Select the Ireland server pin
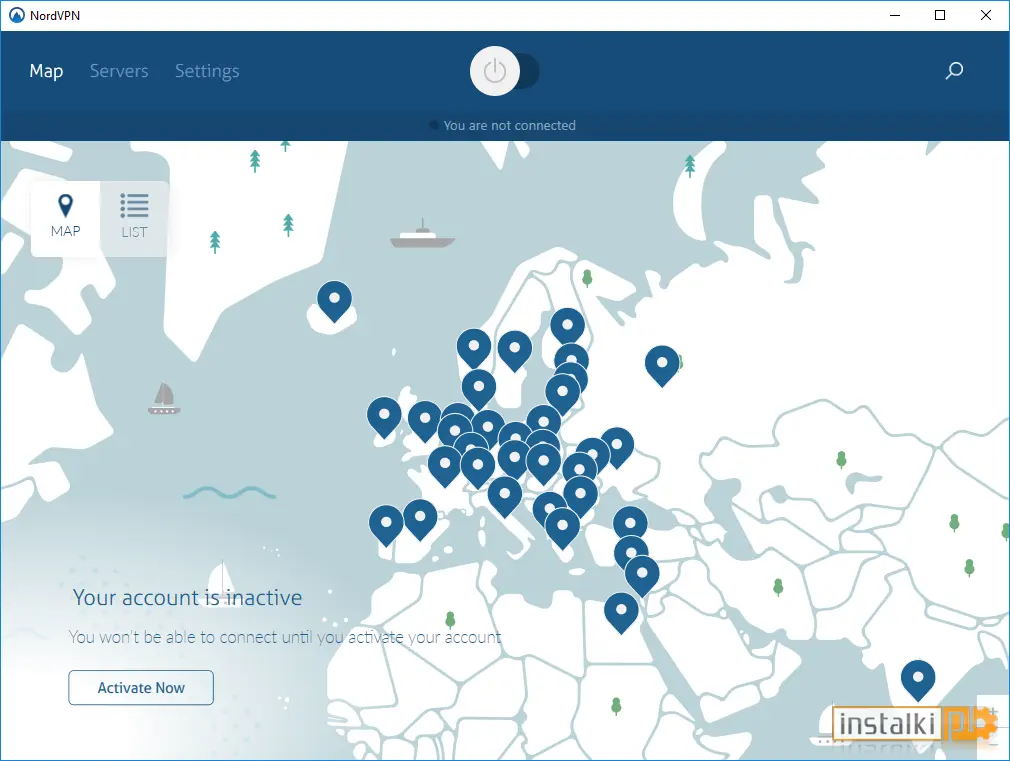The image size is (1010, 761). click(385, 416)
